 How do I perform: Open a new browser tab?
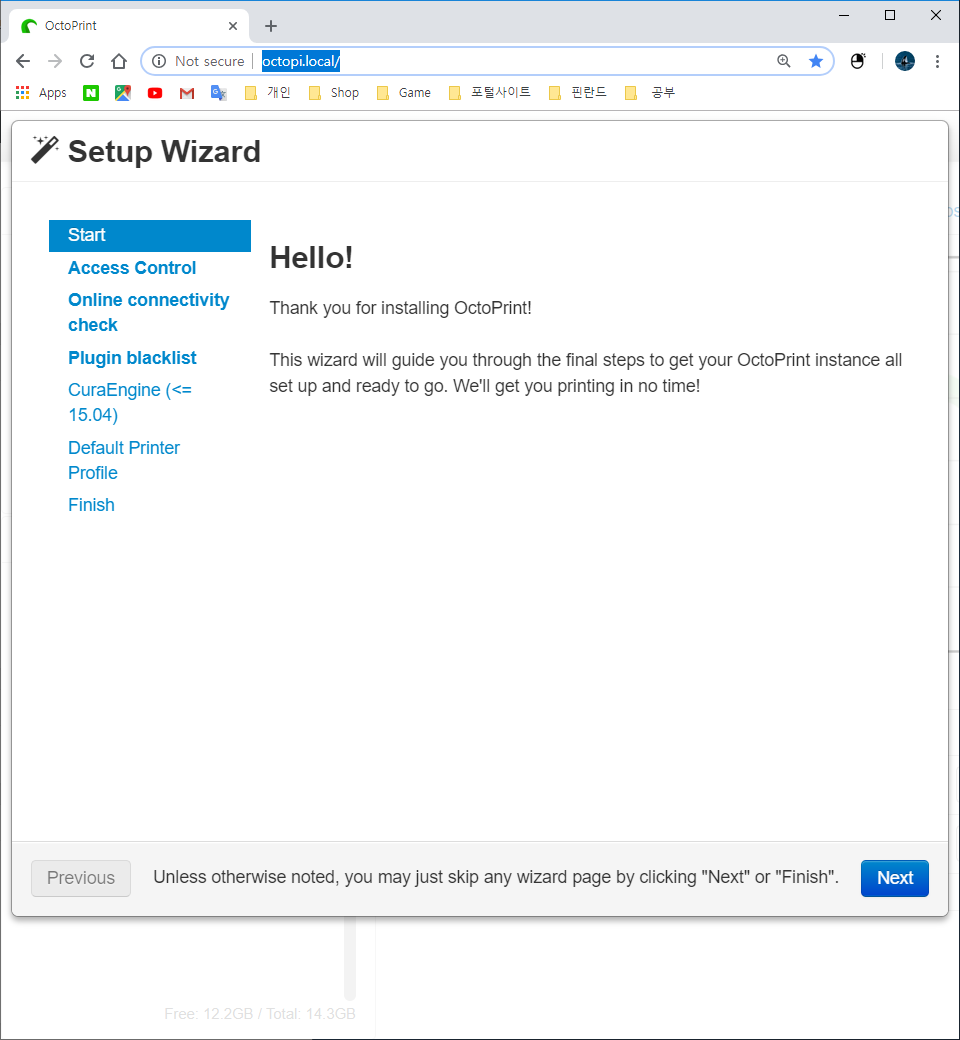[x=271, y=26]
